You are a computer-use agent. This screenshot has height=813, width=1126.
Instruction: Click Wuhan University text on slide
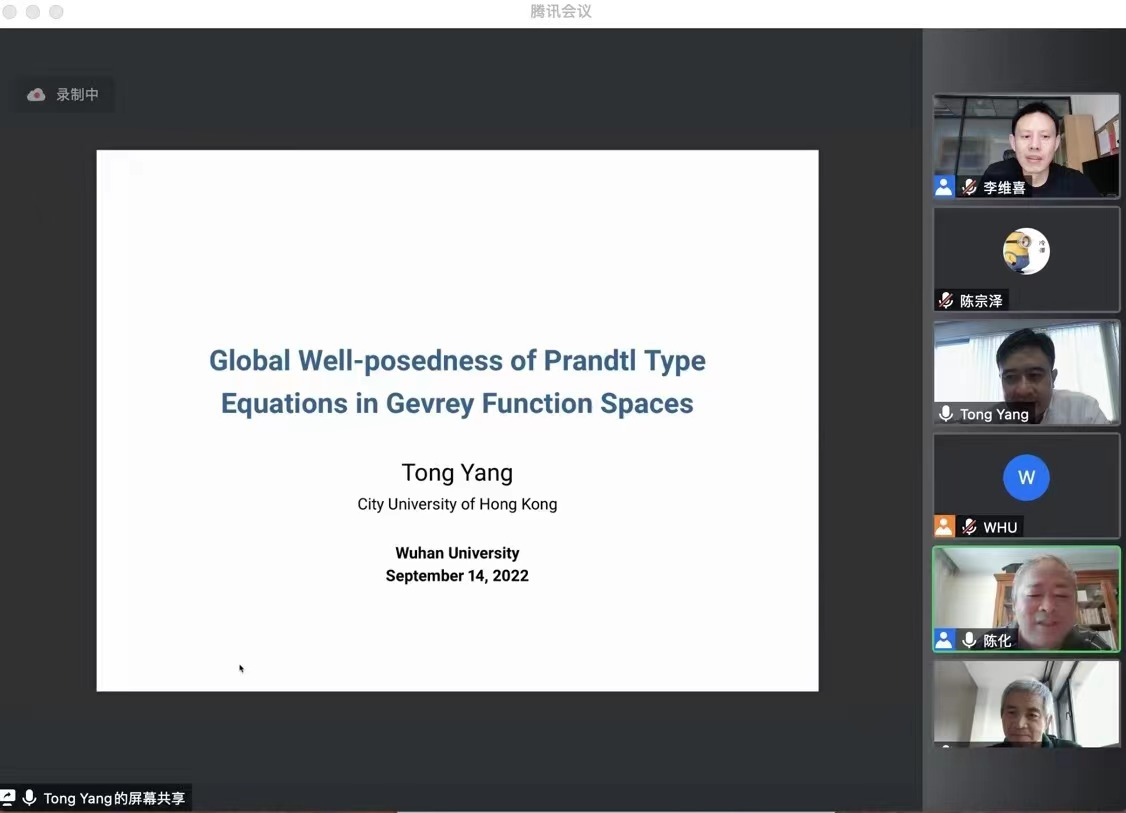457,553
